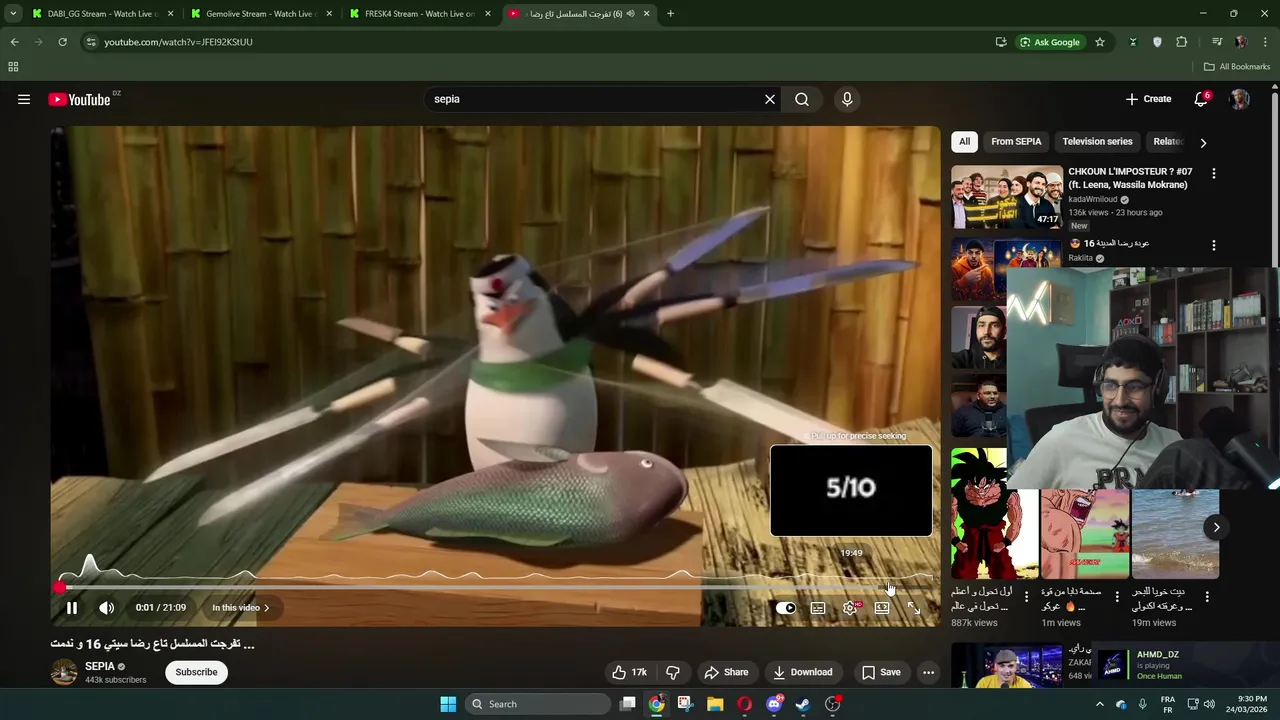1280x720 pixels.
Task: Run search with the magnifier button
Action: click(x=802, y=99)
